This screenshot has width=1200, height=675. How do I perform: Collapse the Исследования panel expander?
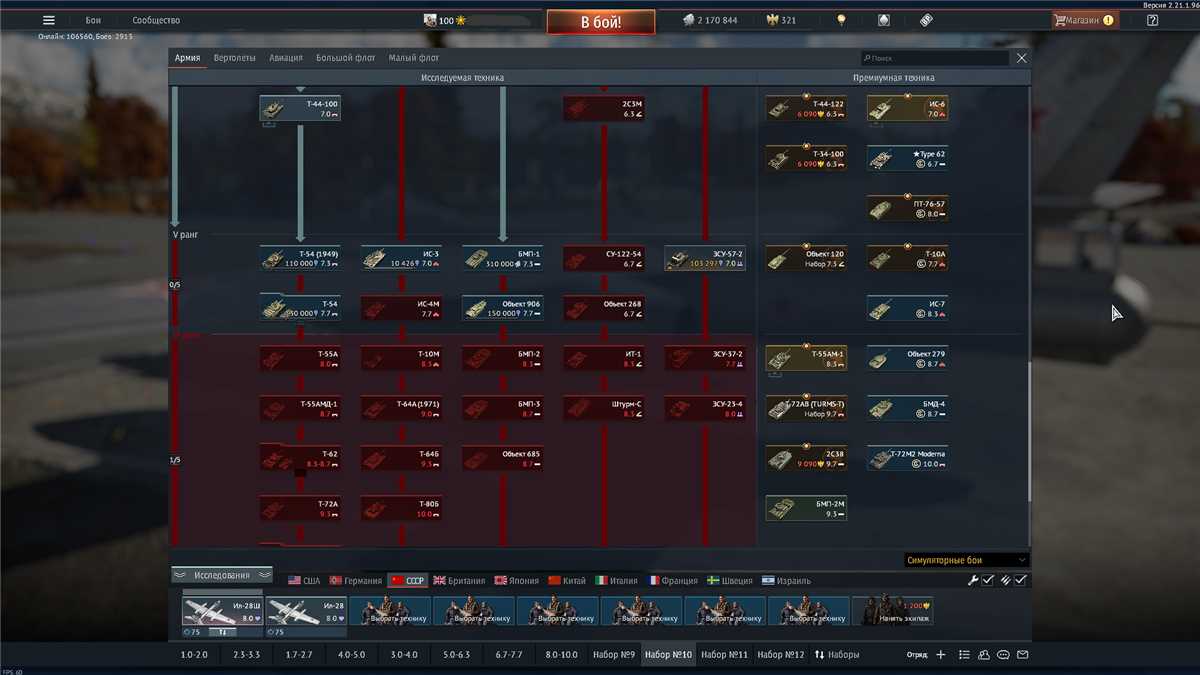222,575
